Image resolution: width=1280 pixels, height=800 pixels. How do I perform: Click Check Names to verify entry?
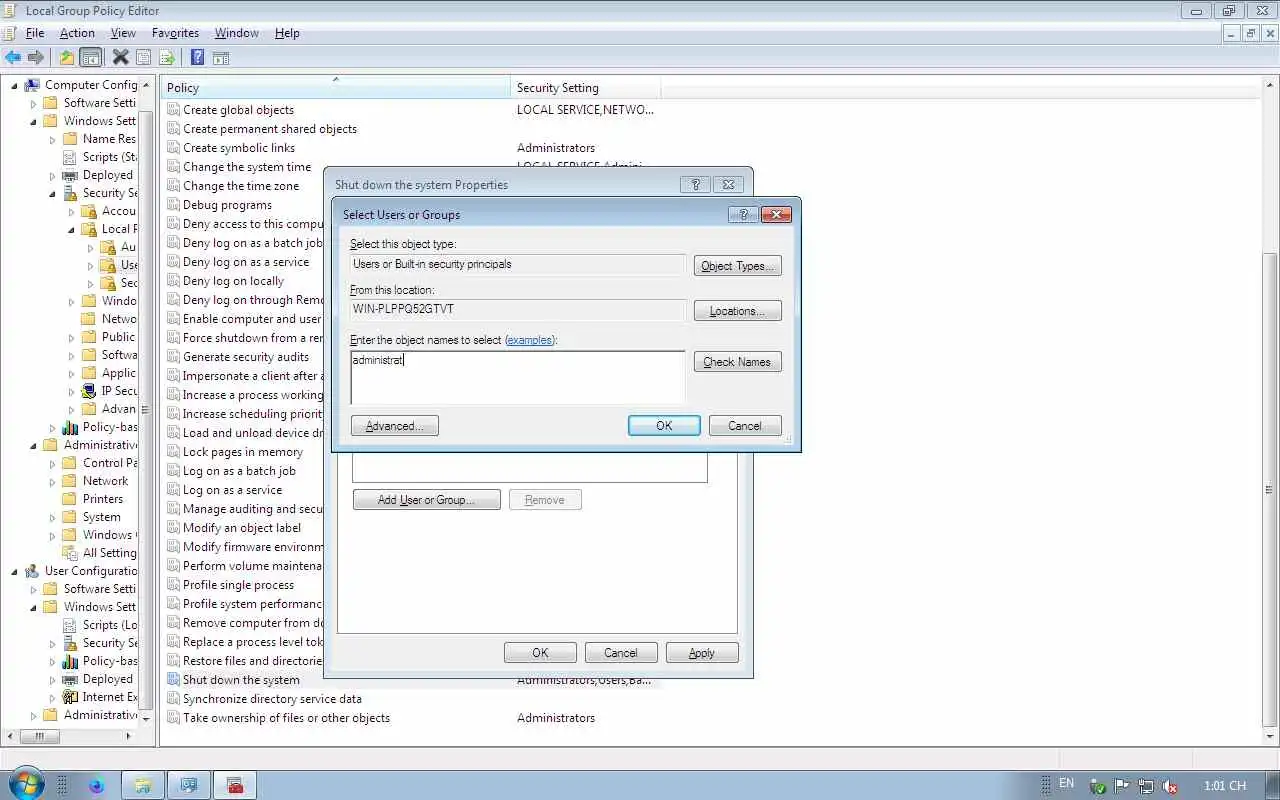(738, 362)
